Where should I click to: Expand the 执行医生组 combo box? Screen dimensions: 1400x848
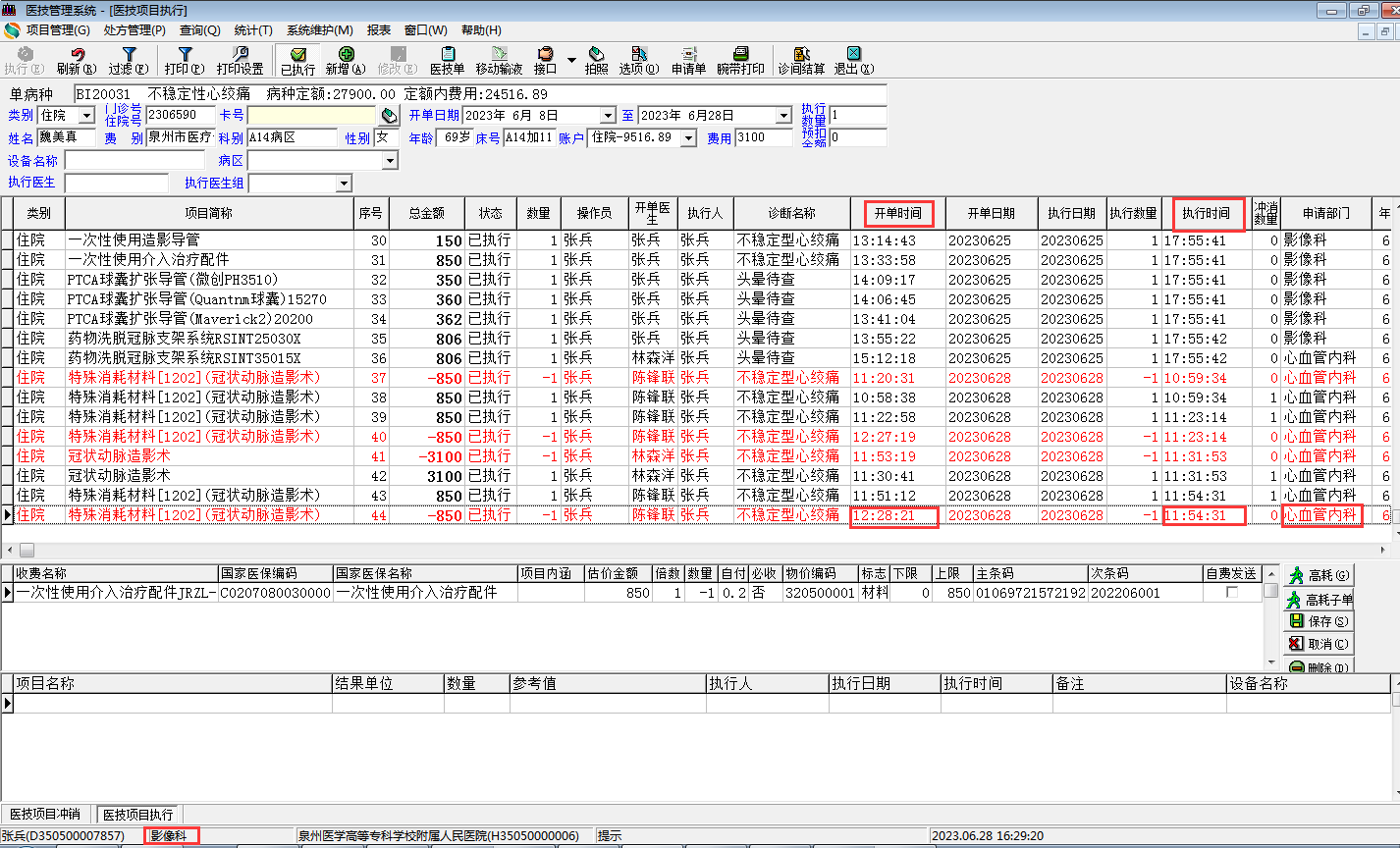pyautogui.click(x=343, y=184)
